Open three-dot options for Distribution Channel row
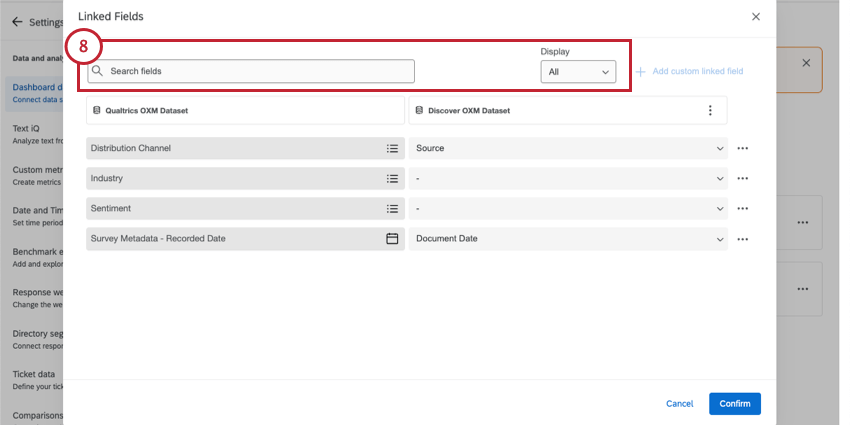Viewport: 850px width, 425px height. [x=743, y=149]
